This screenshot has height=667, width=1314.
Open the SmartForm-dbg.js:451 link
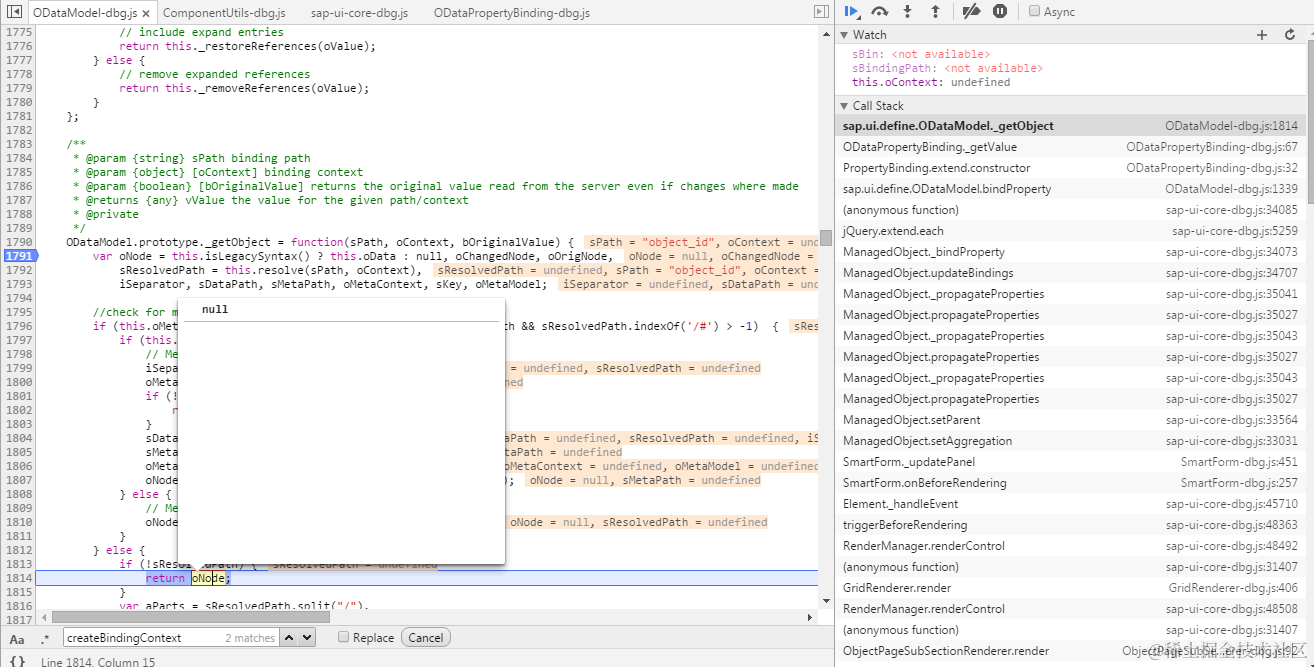click(1239, 462)
